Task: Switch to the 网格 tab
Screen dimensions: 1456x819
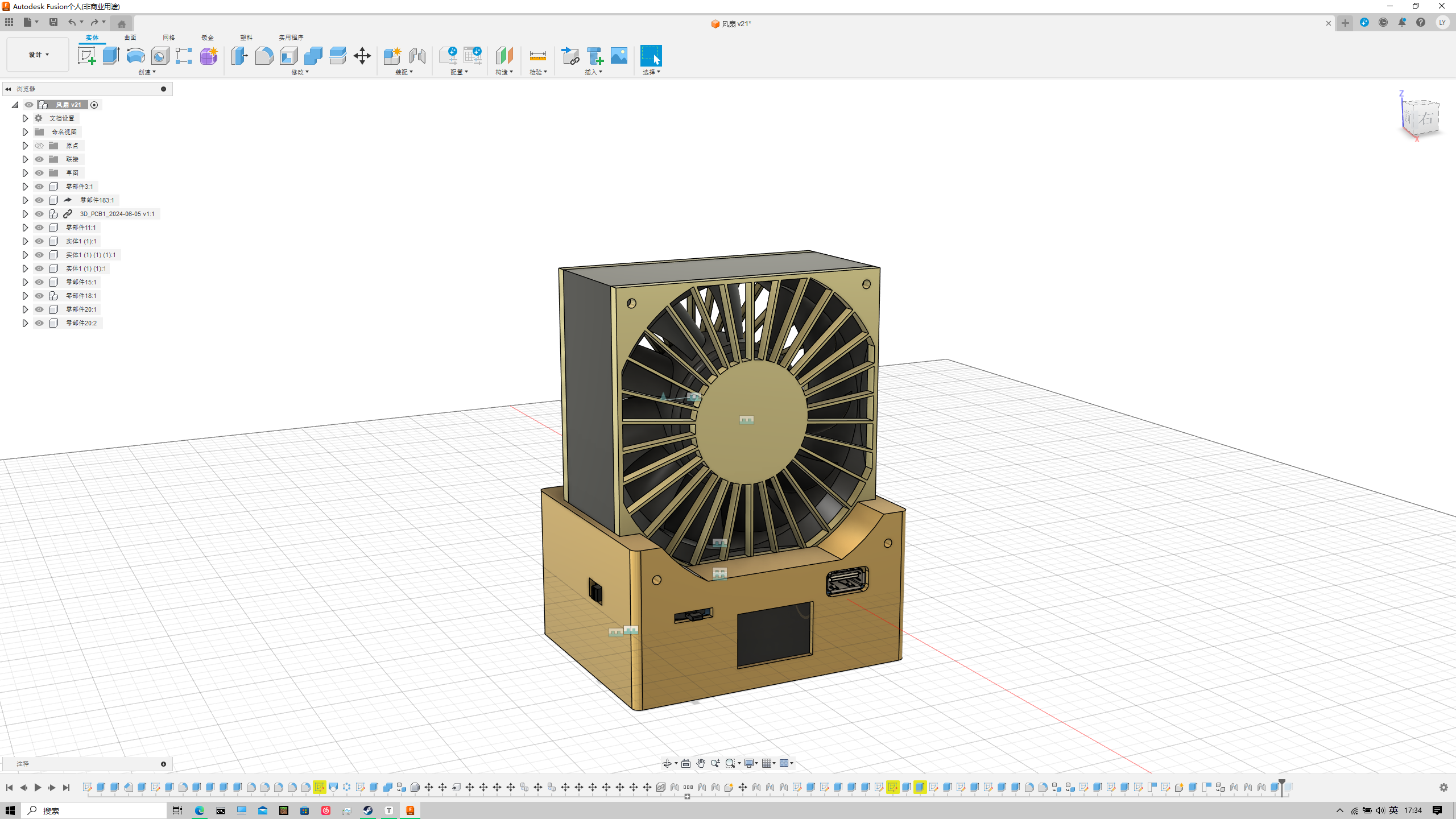Action: [x=169, y=38]
